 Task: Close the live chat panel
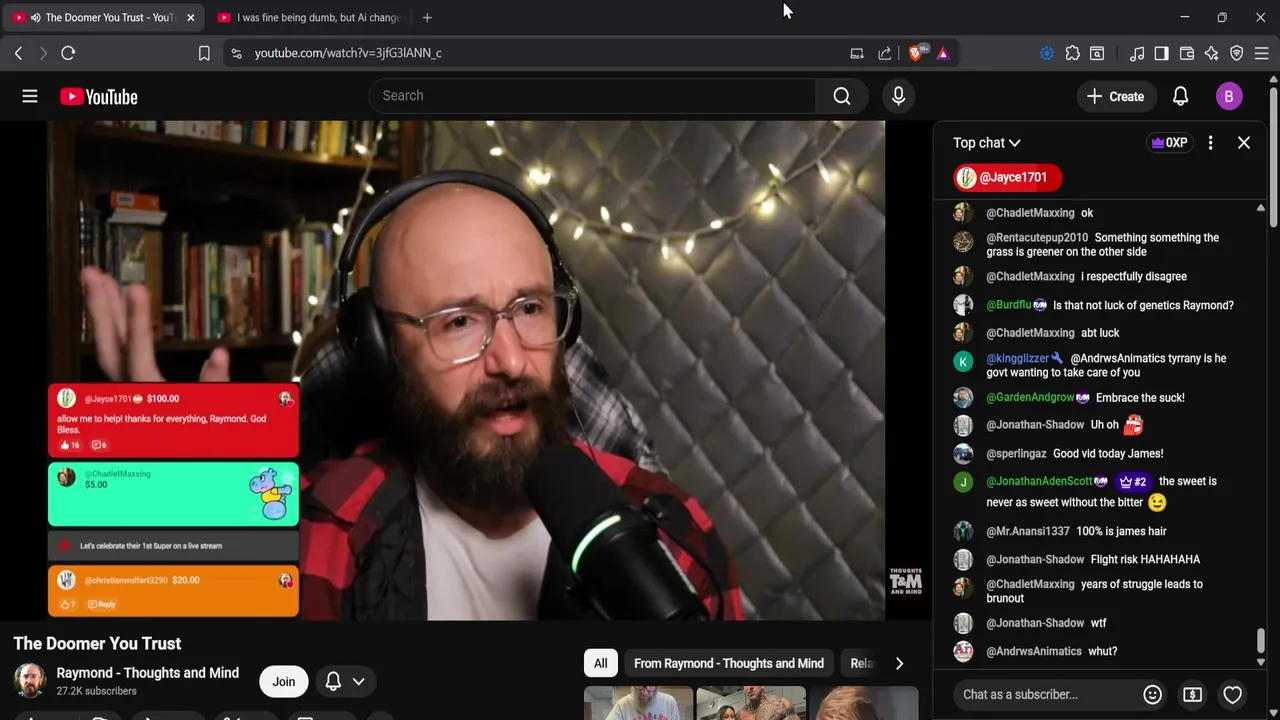(x=1244, y=143)
